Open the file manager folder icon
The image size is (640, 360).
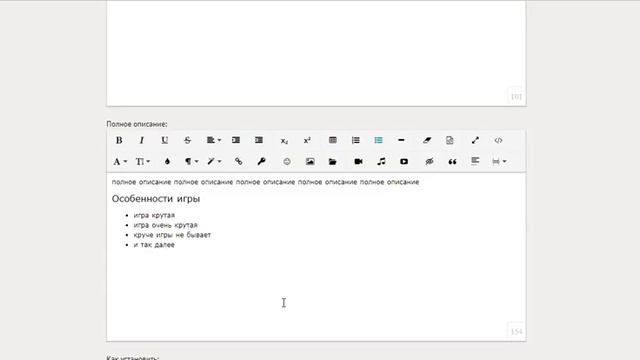(x=333, y=162)
